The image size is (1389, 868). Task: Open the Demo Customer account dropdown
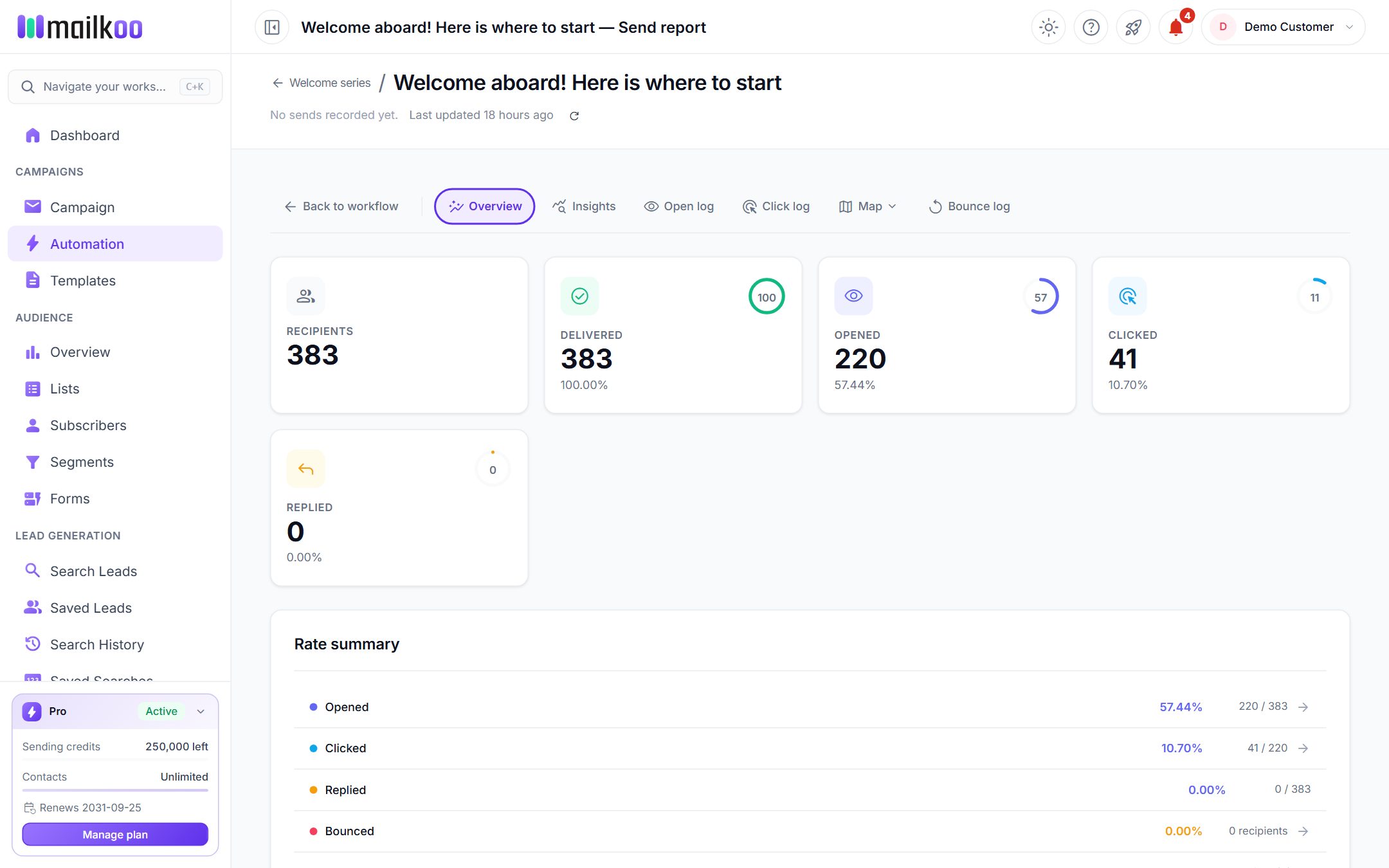tap(1283, 27)
